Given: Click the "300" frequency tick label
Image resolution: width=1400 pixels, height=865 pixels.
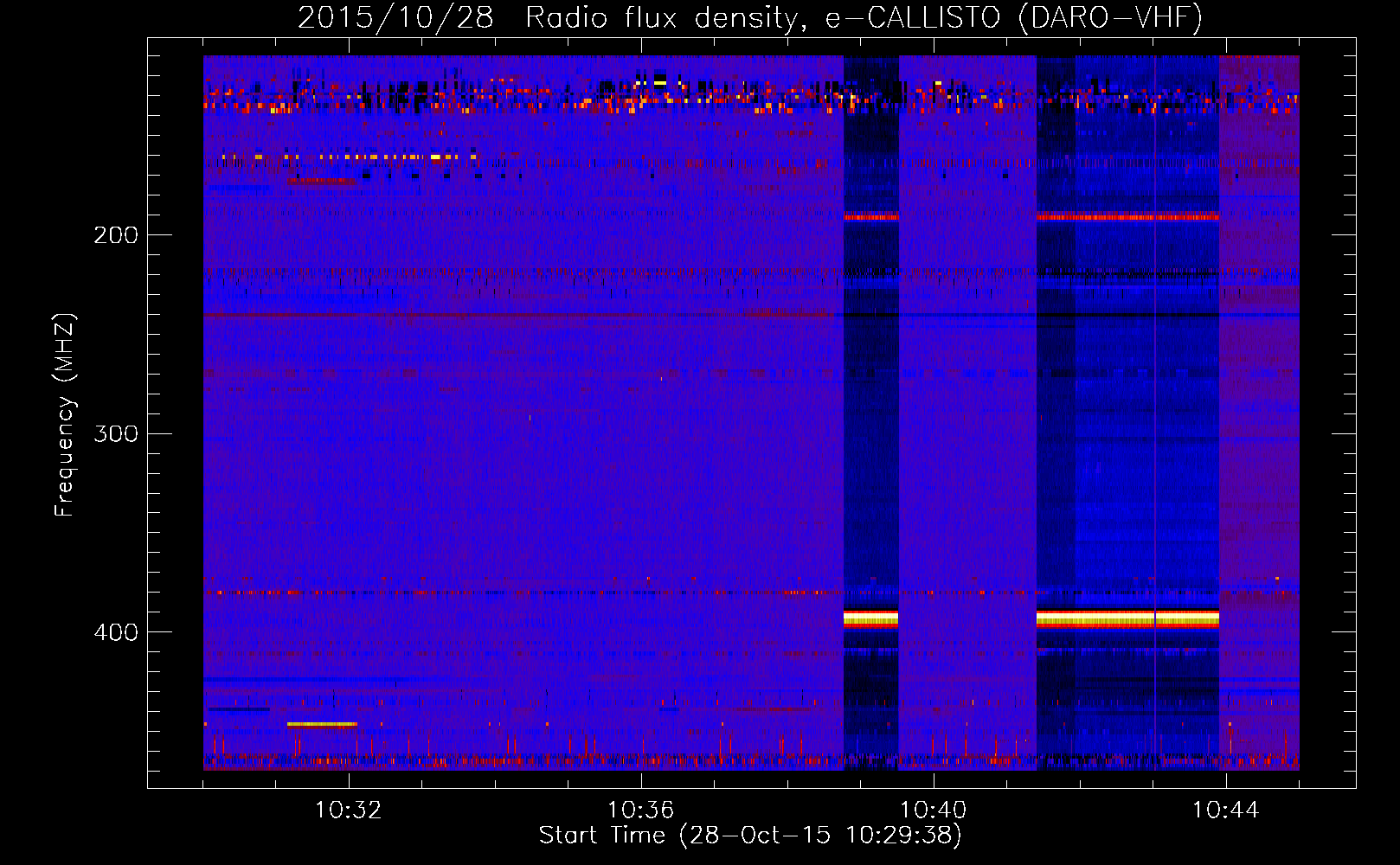Looking at the screenshot, I should [x=116, y=433].
